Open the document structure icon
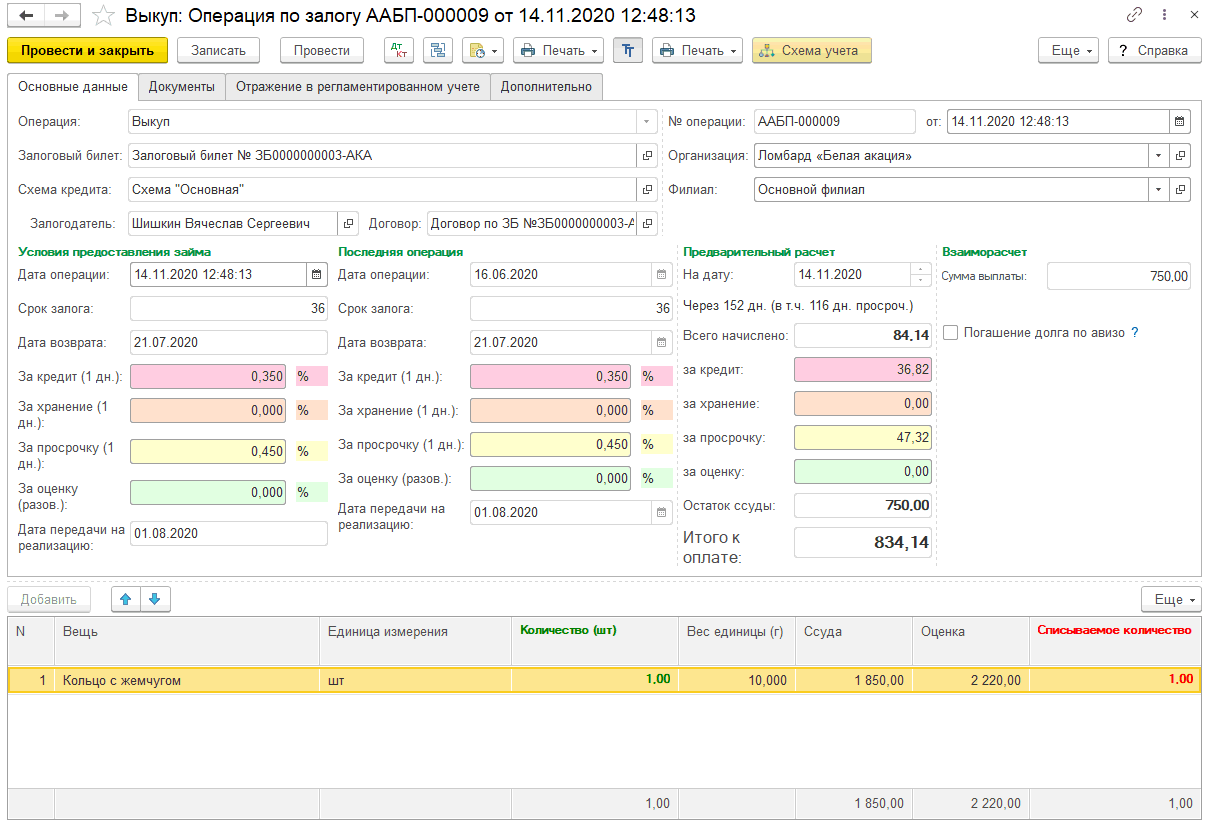This screenshot has height=829, width=1212. [x=438, y=50]
